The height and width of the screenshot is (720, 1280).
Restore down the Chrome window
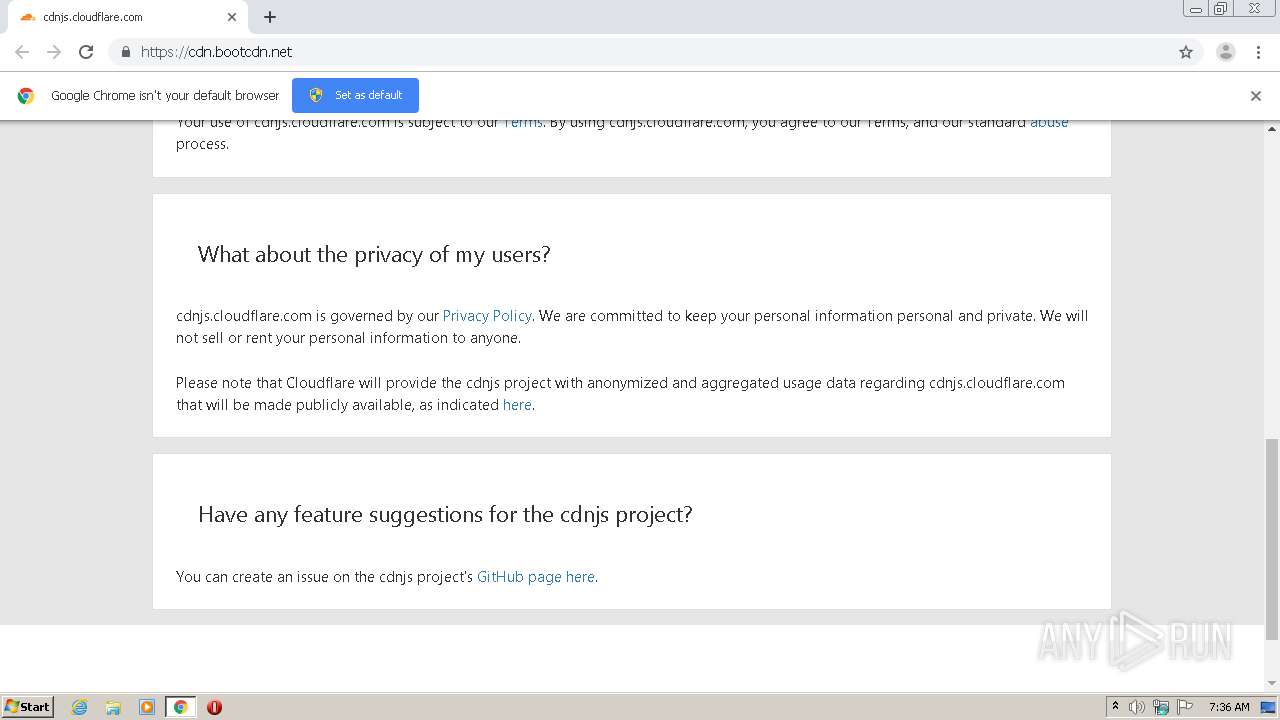tap(1221, 9)
